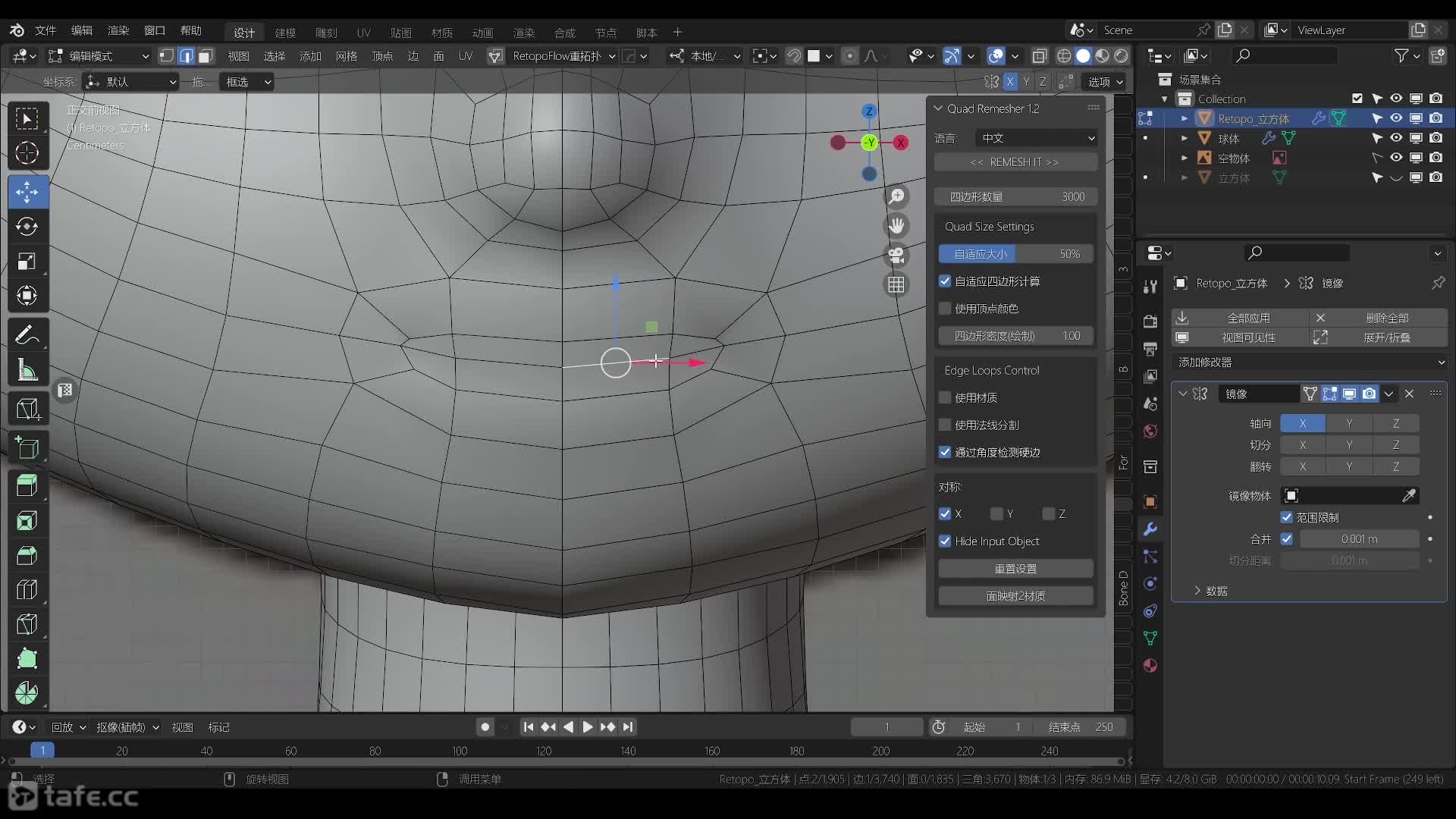
Task: Click the pan view hand icon
Action: tap(896, 226)
